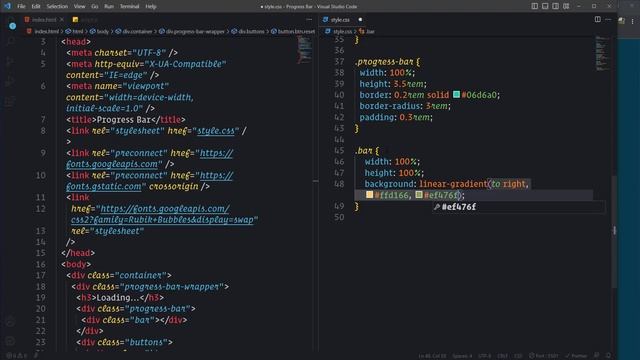Click the Spaces indentation status bar item

462,356
